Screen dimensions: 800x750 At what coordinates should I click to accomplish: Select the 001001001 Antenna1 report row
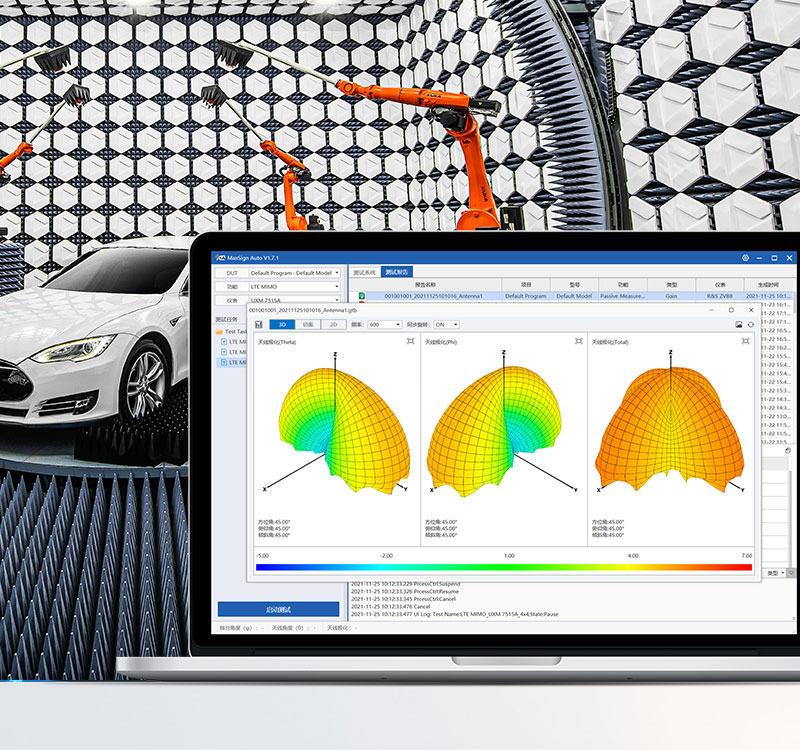coord(433,296)
